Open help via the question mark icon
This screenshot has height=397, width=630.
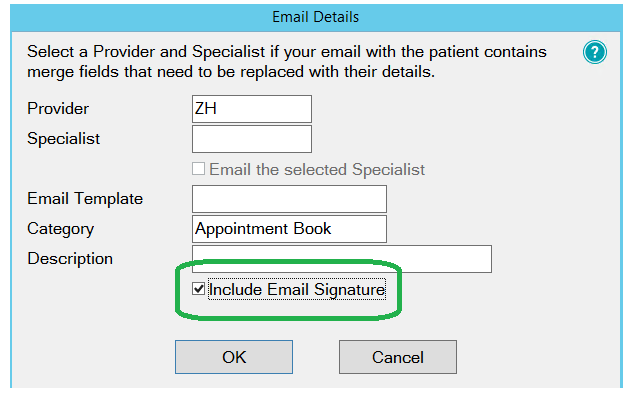tap(595, 52)
